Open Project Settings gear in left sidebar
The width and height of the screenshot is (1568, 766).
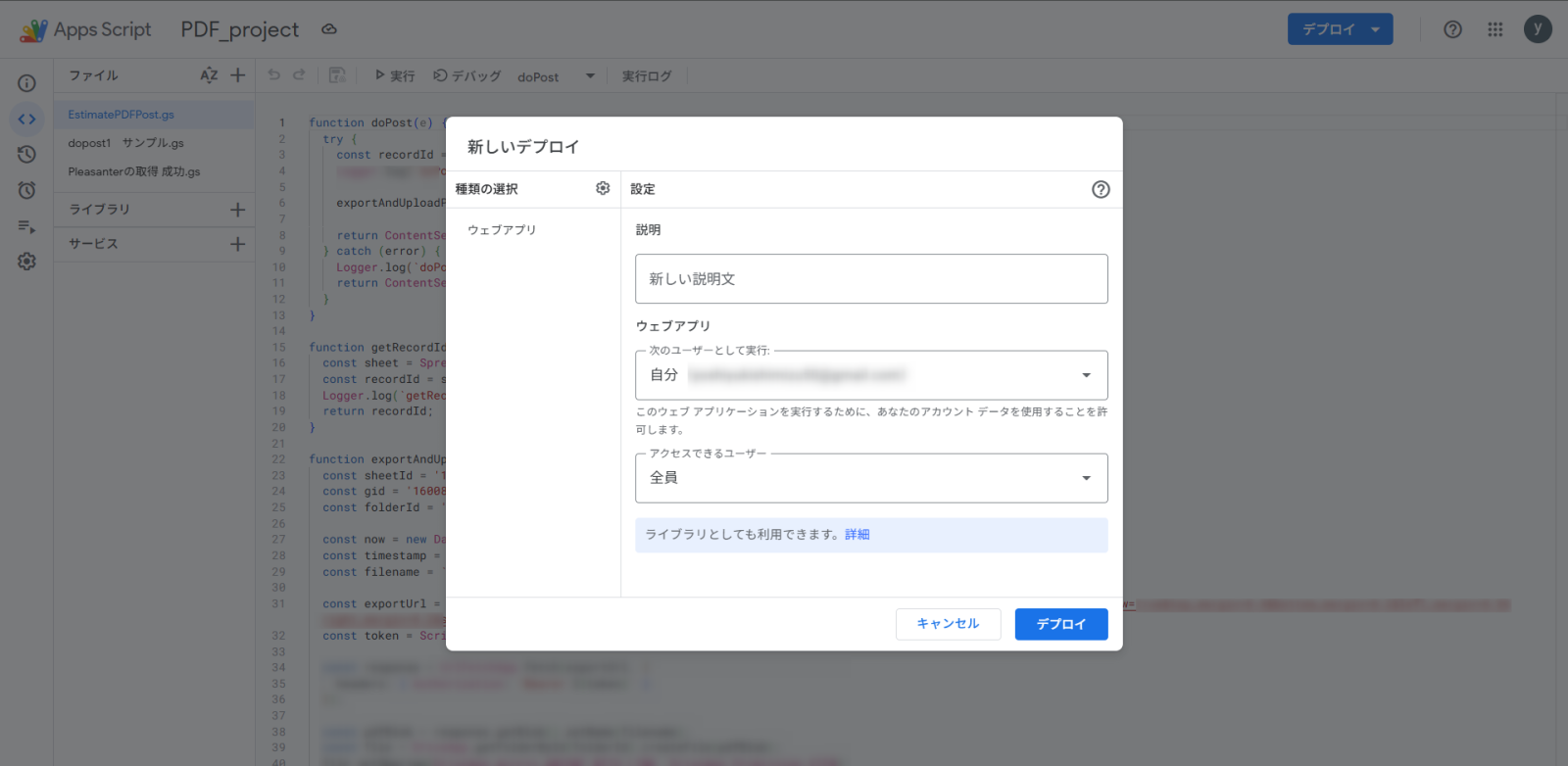pyautogui.click(x=26, y=262)
